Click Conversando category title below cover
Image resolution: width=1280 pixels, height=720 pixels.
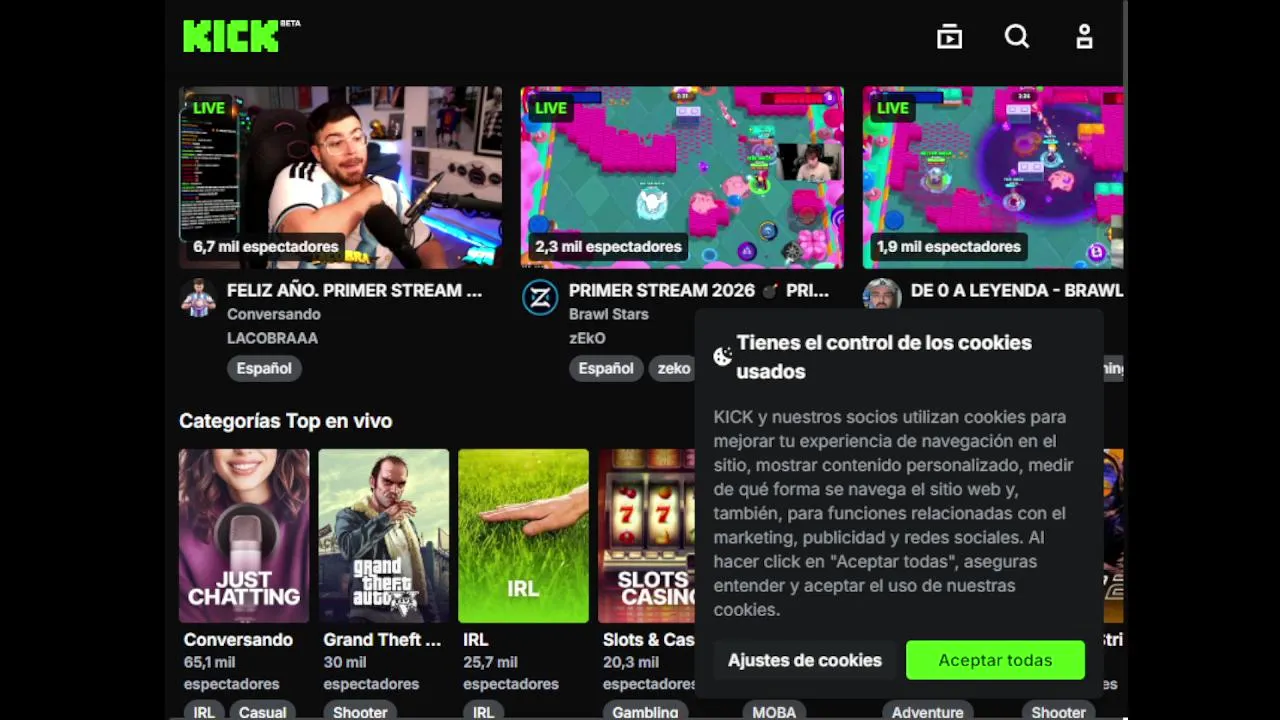(238, 640)
